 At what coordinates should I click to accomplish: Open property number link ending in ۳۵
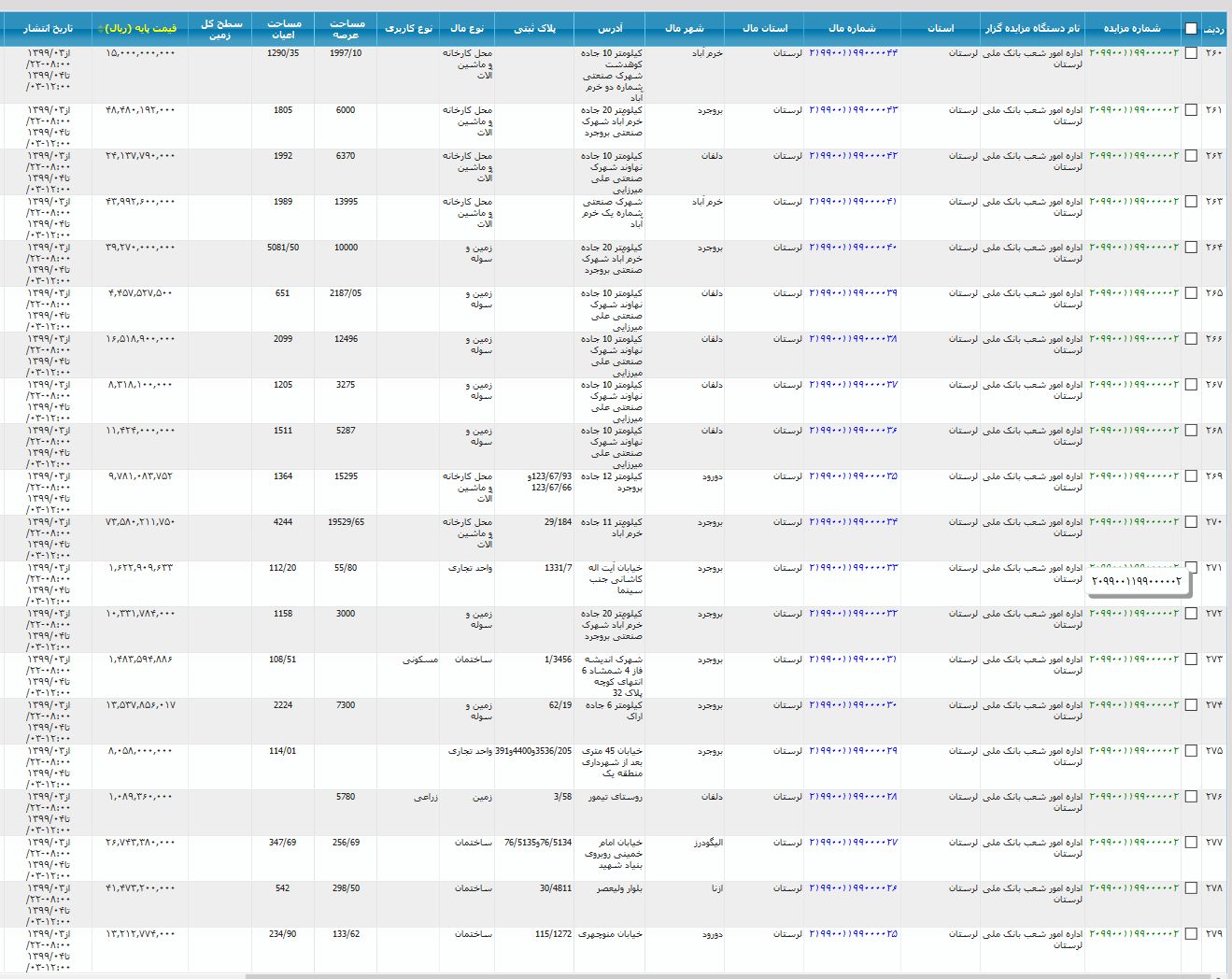click(x=853, y=476)
